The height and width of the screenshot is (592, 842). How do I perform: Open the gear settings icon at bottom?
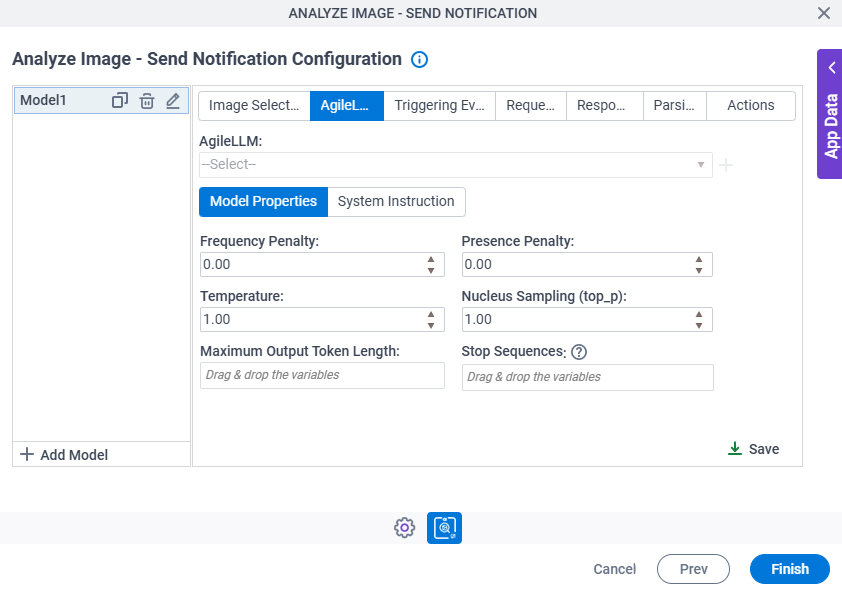point(404,528)
